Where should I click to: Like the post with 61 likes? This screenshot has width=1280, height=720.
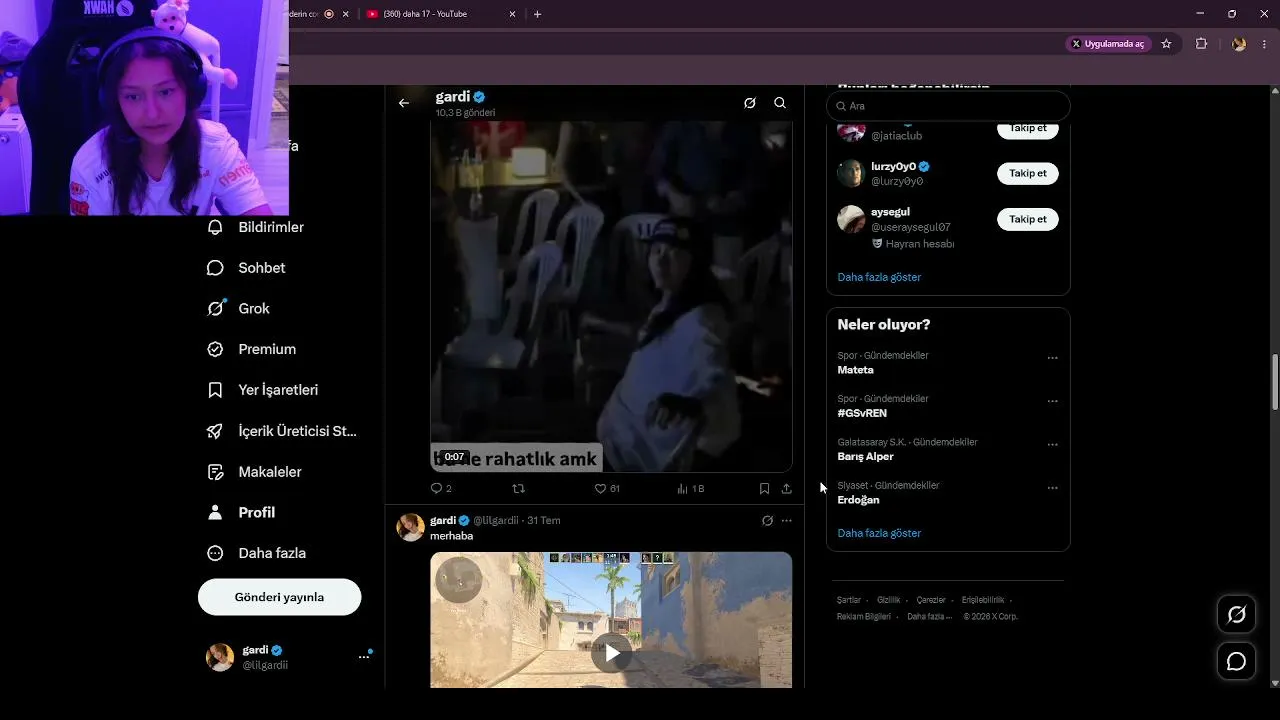click(607, 489)
